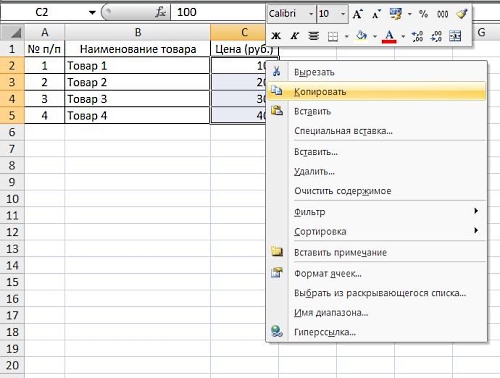This screenshot has width=500, height=378.
Task: Select cell Цена (руб.)
Action: pyautogui.click(x=244, y=49)
